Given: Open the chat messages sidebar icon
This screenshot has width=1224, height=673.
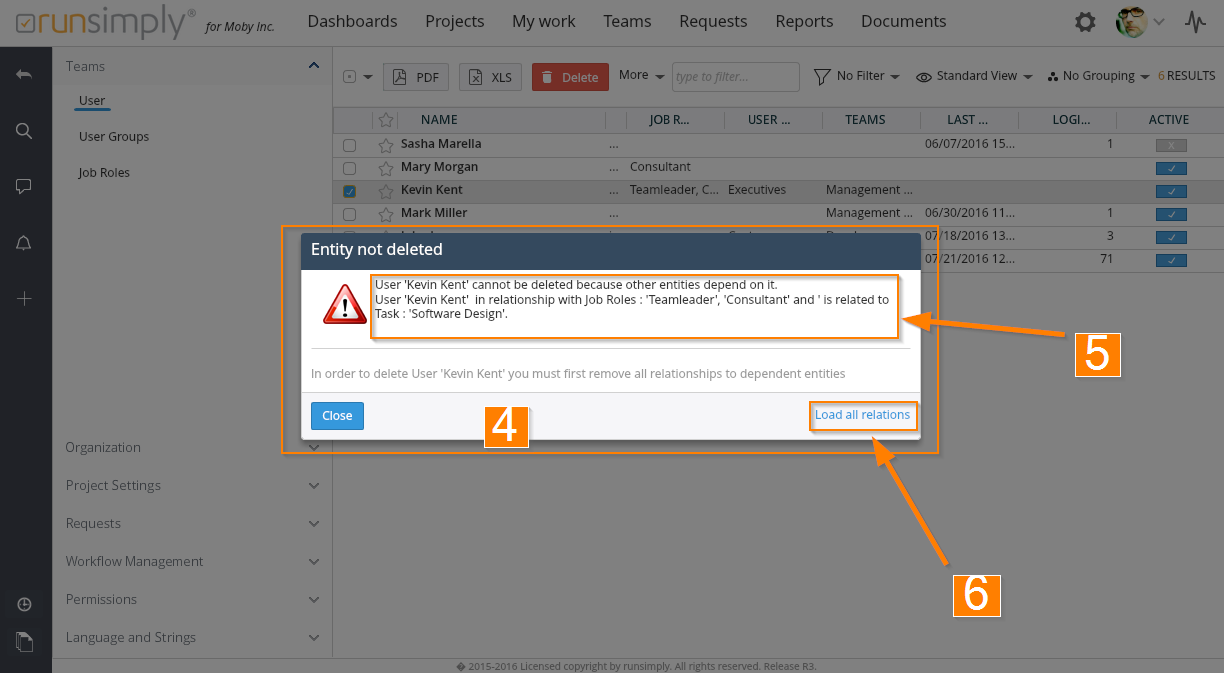Looking at the screenshot, I should point(25,186).
